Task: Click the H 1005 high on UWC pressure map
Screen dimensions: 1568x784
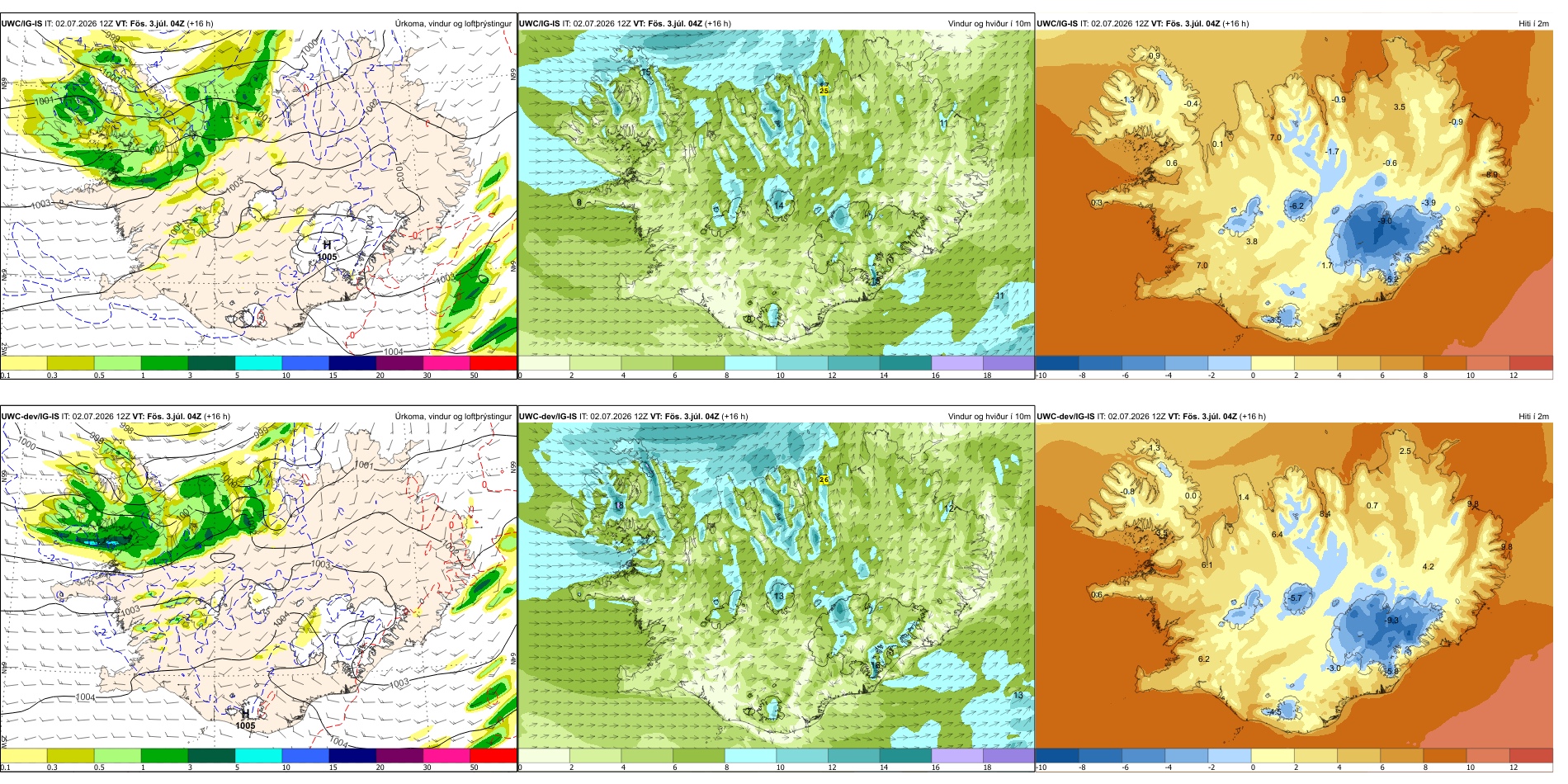Action: click(x=327, y=251)
